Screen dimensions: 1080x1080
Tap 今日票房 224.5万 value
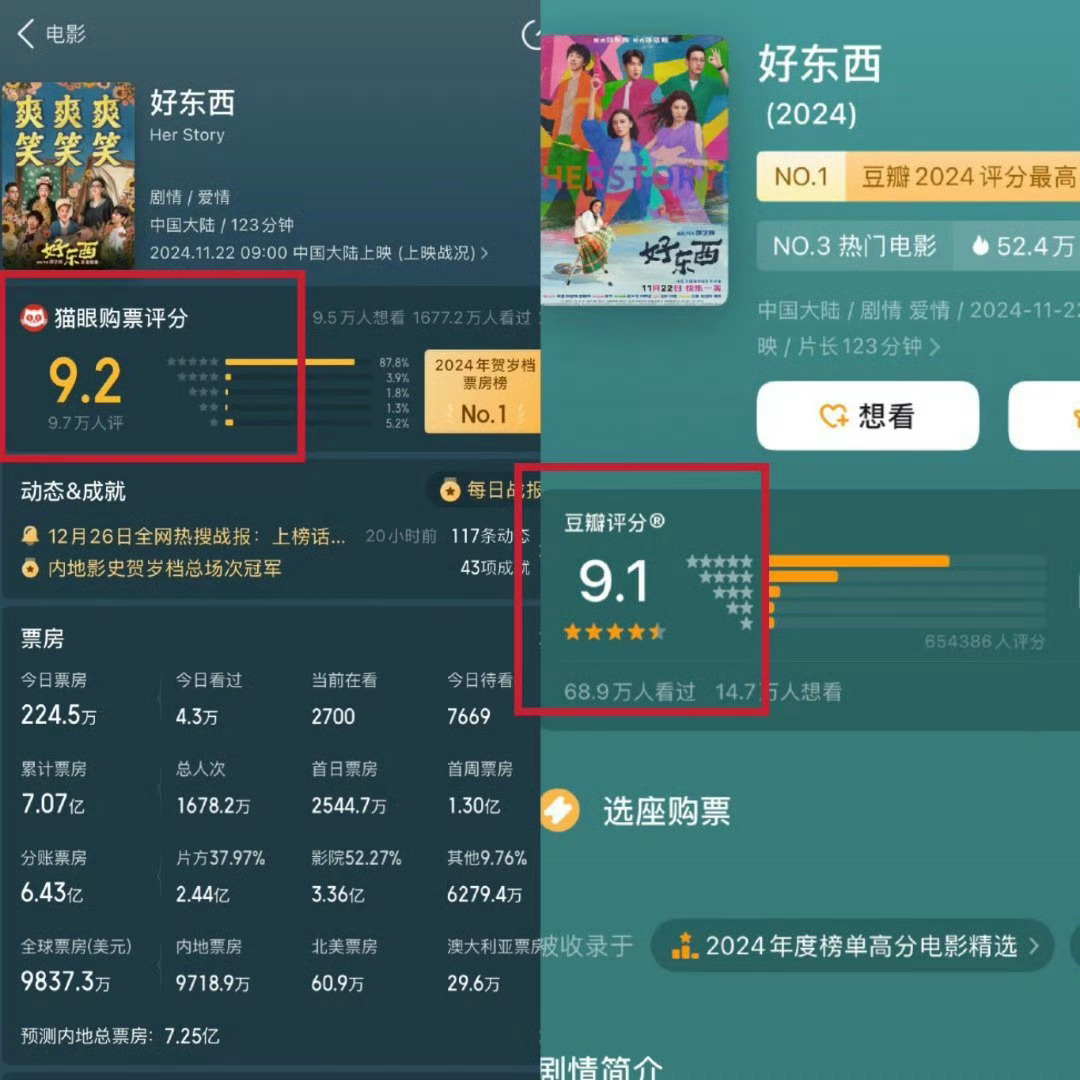tap(59, 716)
